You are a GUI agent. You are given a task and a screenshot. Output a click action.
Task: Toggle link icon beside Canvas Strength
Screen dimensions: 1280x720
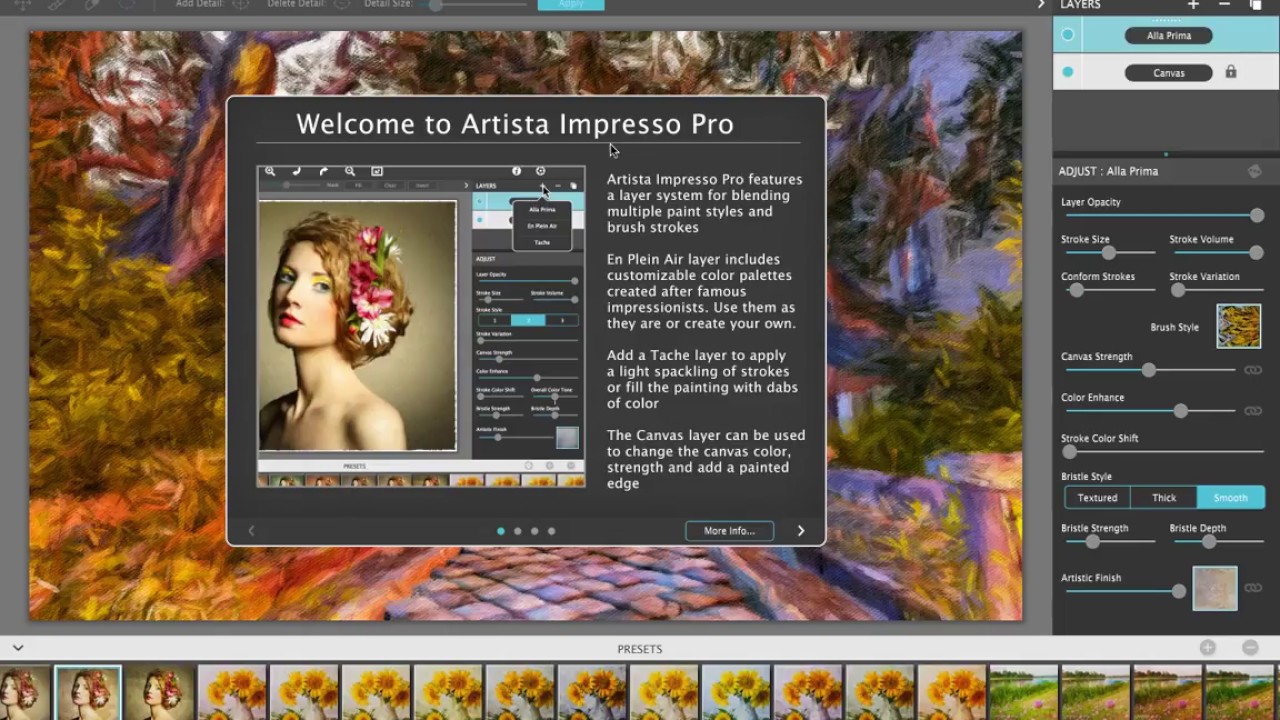click(x=1253, y=370)
